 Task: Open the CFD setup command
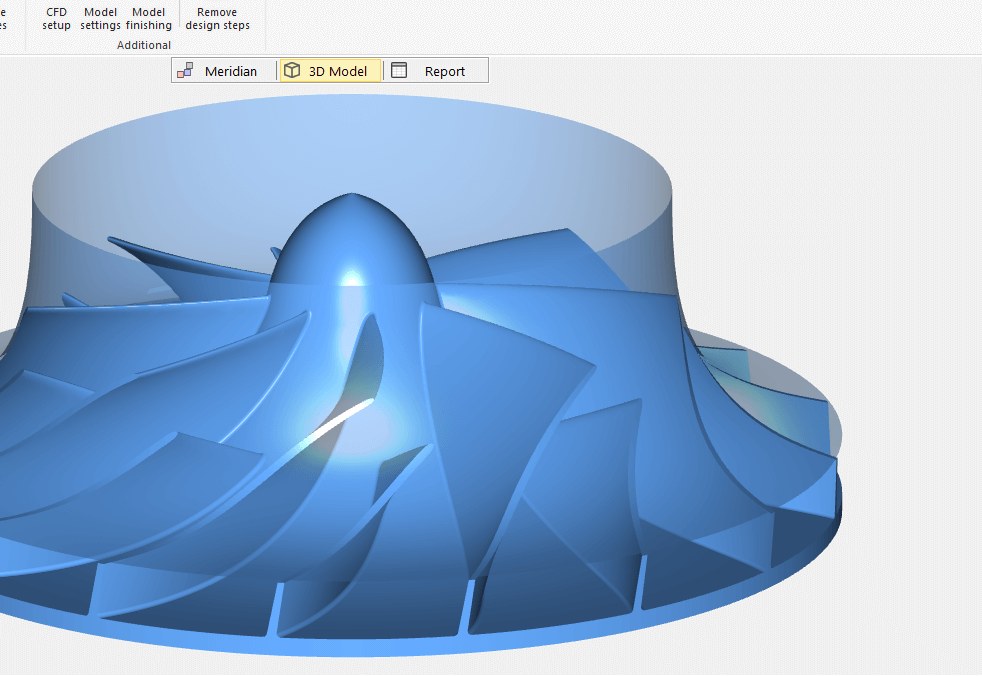pos(56,18)
